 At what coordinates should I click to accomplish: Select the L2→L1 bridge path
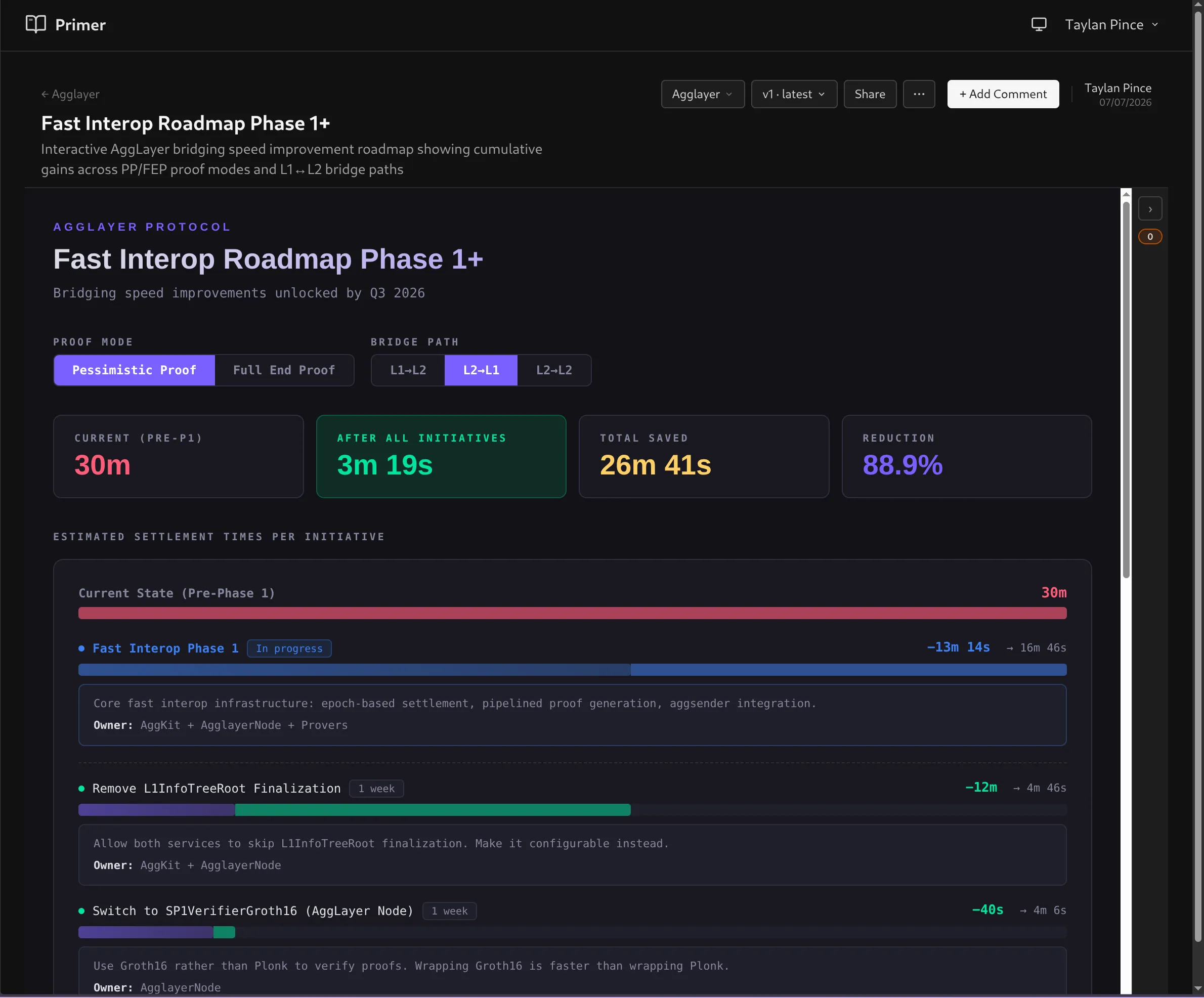click(481, 370)
